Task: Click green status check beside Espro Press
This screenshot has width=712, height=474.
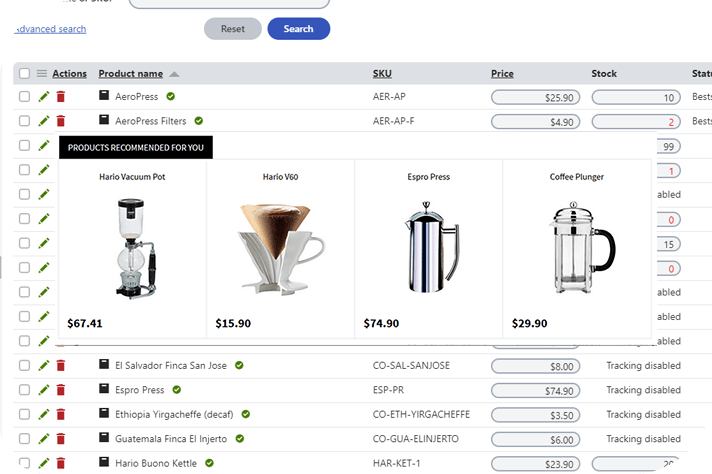Action: 177,390
